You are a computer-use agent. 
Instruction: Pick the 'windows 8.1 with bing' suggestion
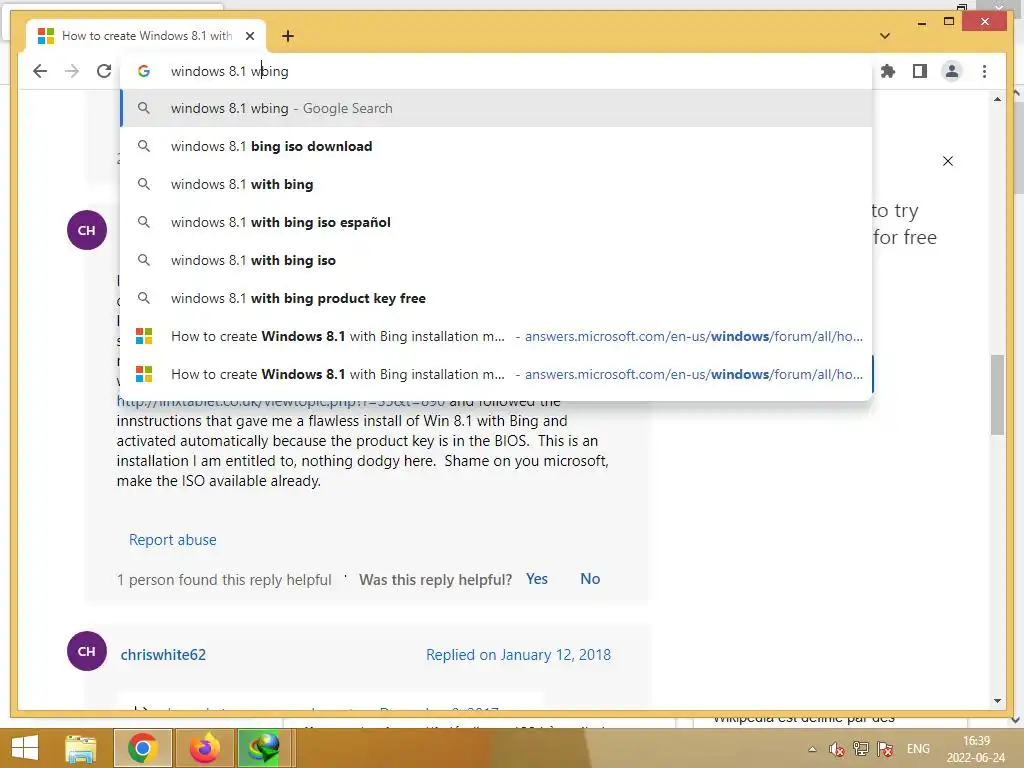coord(496,184)
